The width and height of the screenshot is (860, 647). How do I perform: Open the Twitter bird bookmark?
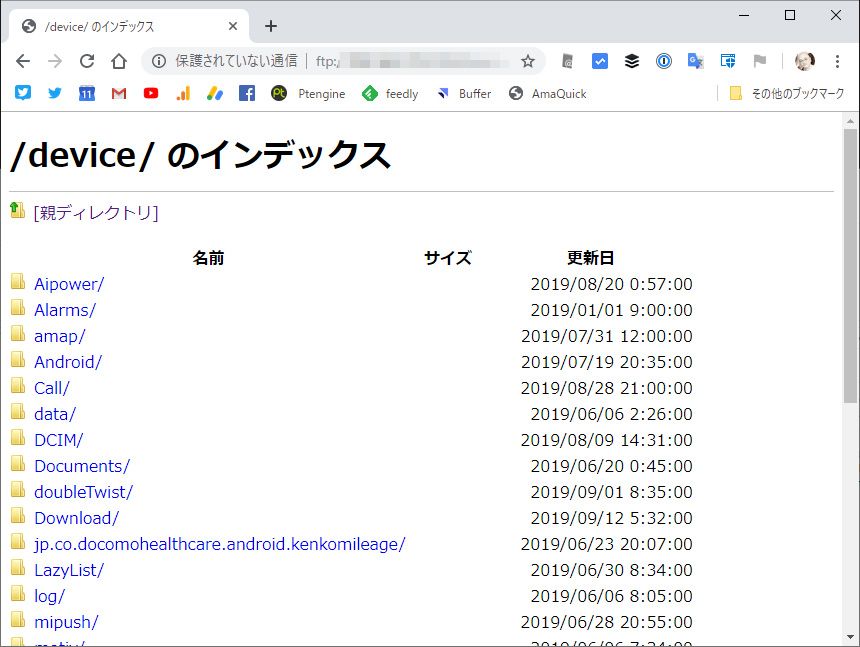tap(54, 93)
